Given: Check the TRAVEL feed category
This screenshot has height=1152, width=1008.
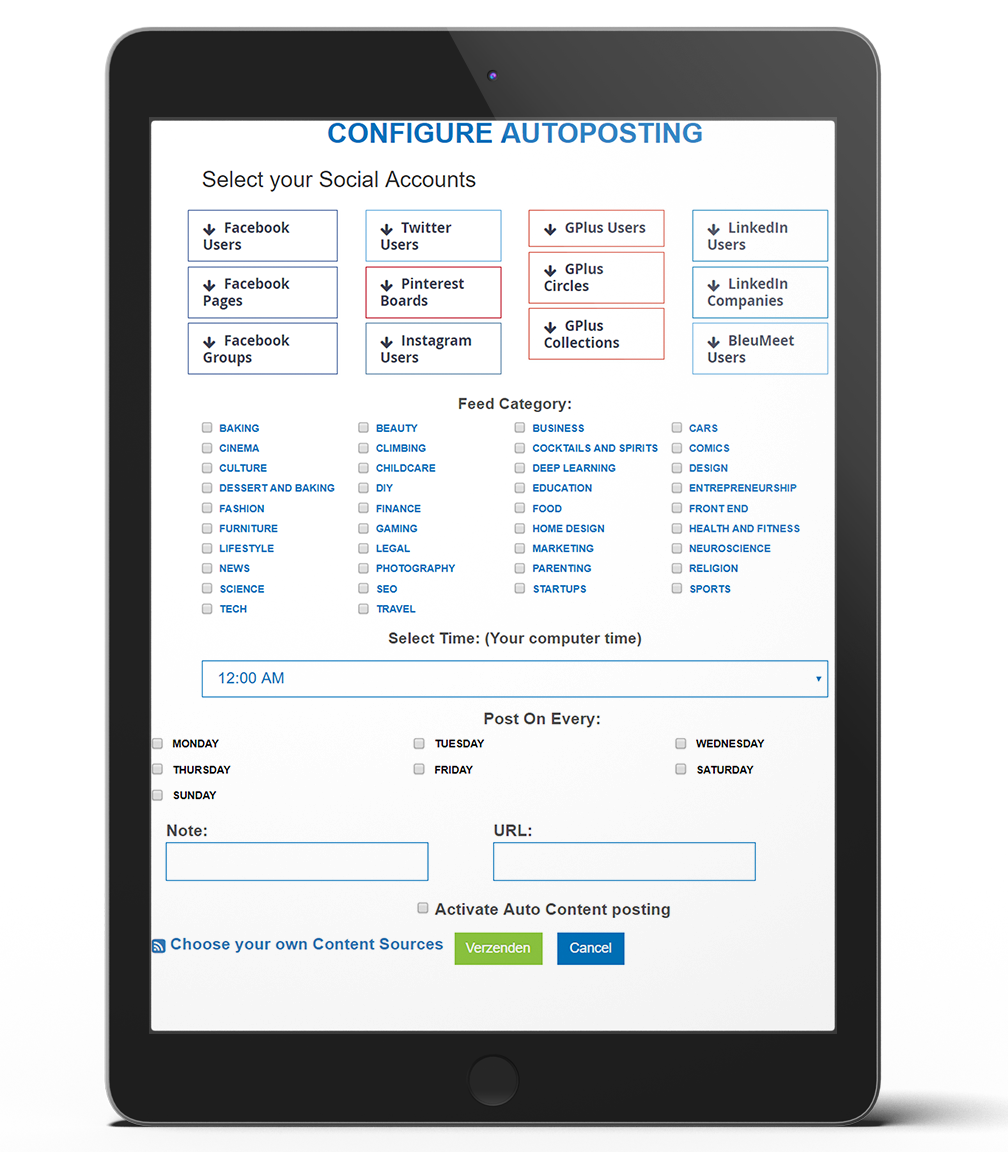Looking at the screenshot, I should (364, 608).
